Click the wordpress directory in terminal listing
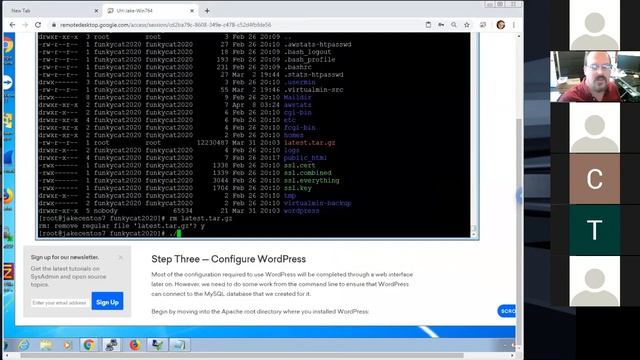640x360 pixels. point(301,211)
